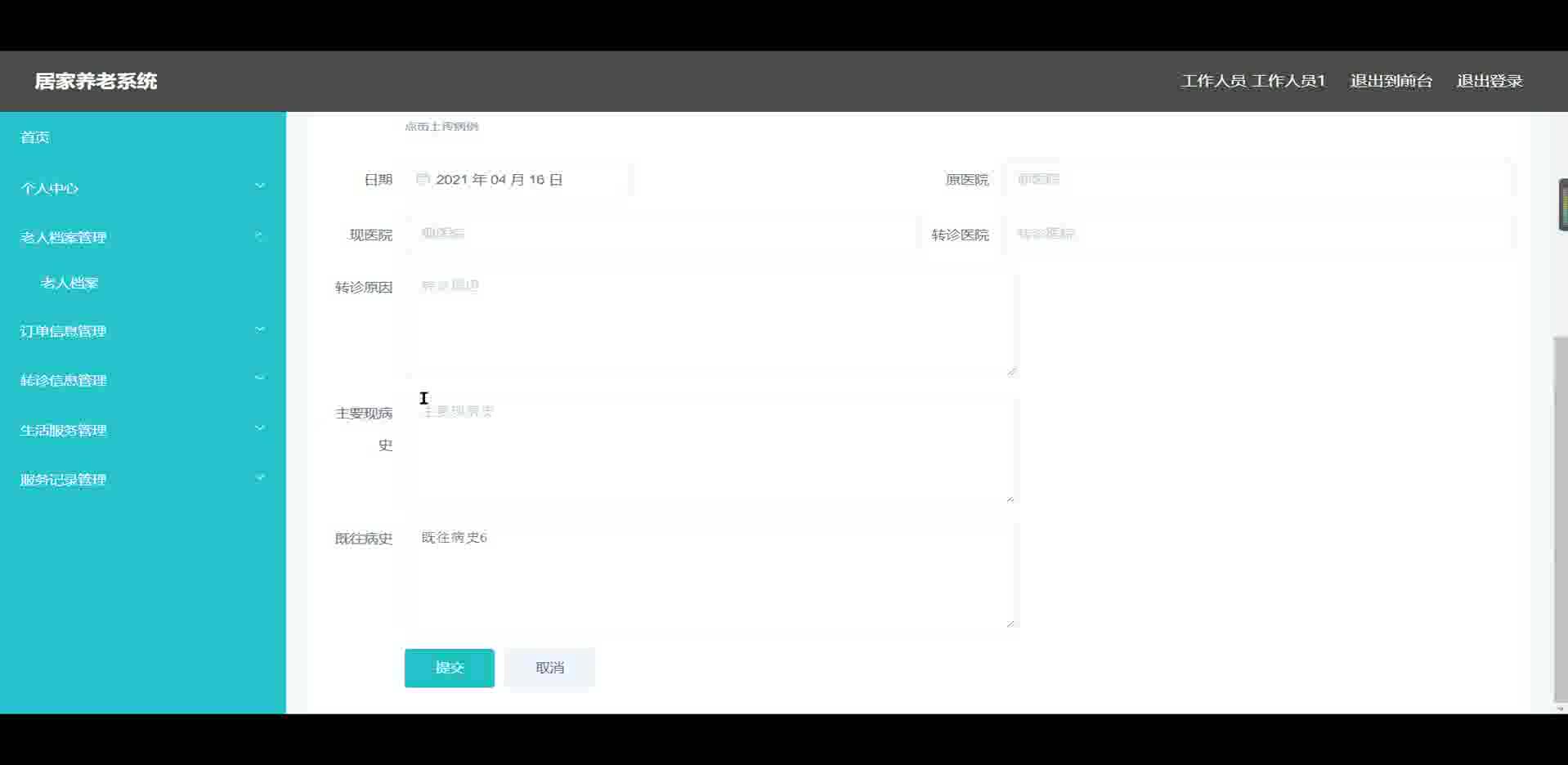Click the 个人中心 chevron arrow
The width and height of the screenshot is (1568, 765).
[260, 186]
